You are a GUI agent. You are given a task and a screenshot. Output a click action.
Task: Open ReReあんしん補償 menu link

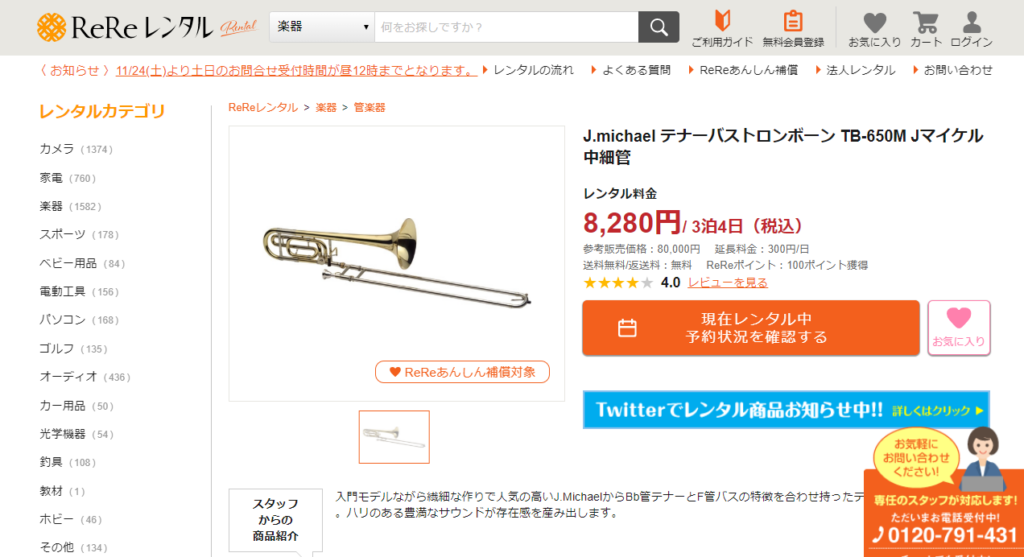[x=748, y=70]
